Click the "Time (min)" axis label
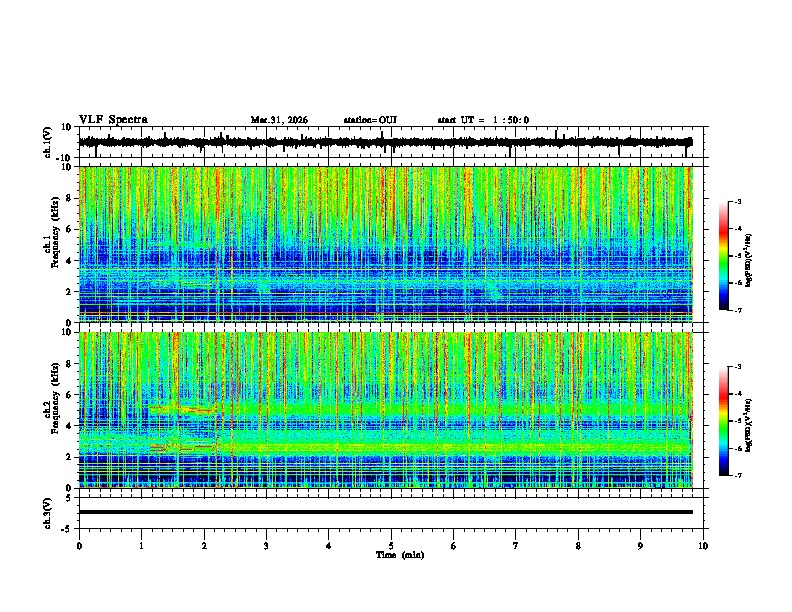Screen dimensions: 792x612 (400, 555)
